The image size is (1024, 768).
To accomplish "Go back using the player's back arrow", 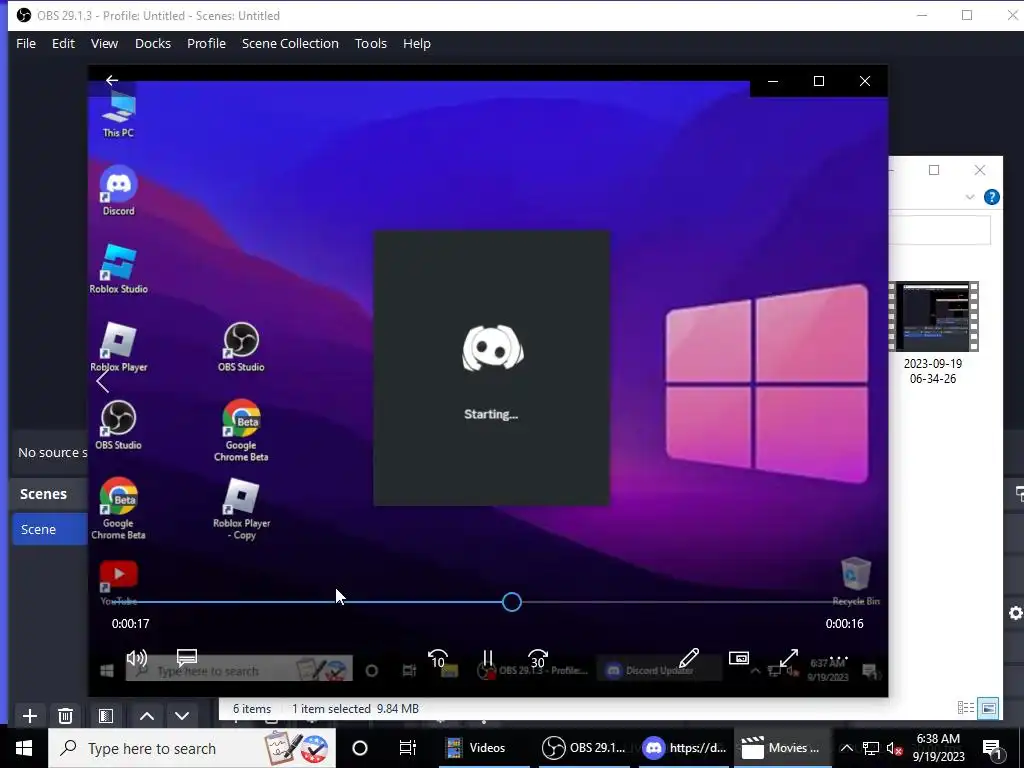I will click(112, 80).
